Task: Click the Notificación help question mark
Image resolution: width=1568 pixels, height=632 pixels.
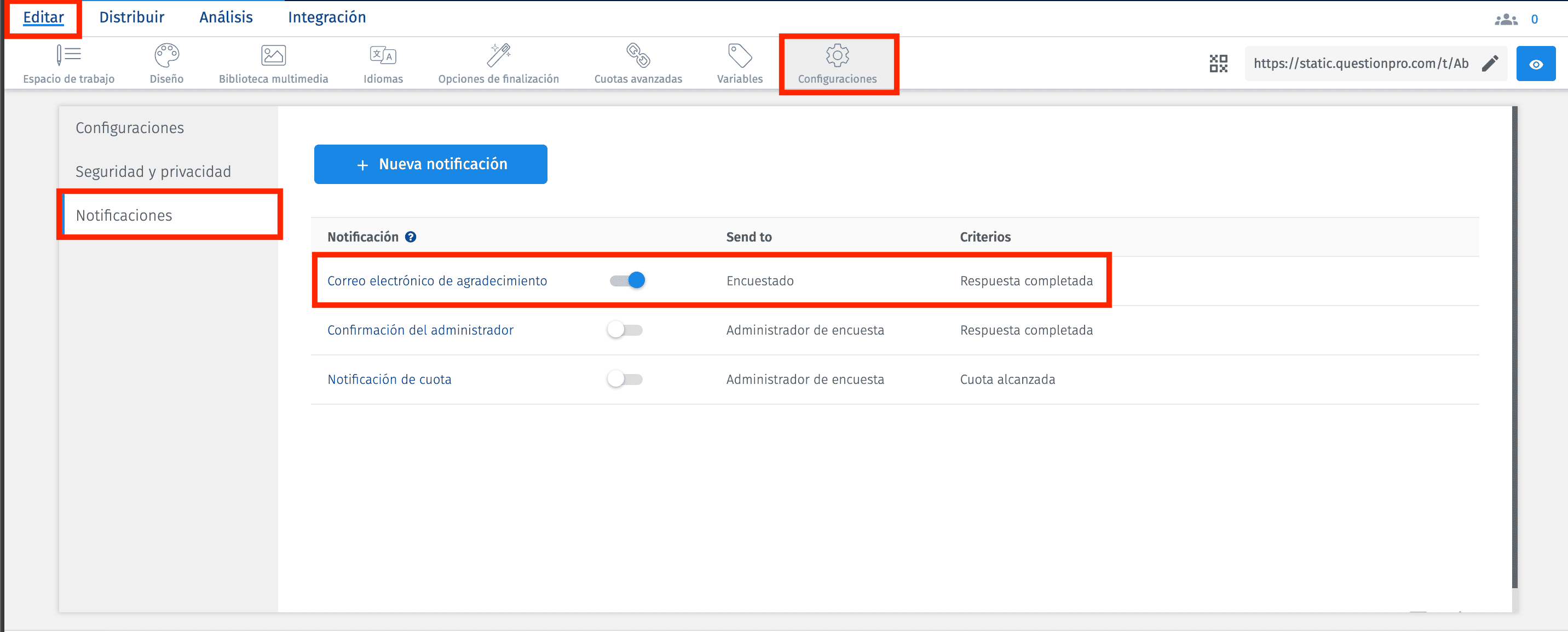Action: click(411, 237)
